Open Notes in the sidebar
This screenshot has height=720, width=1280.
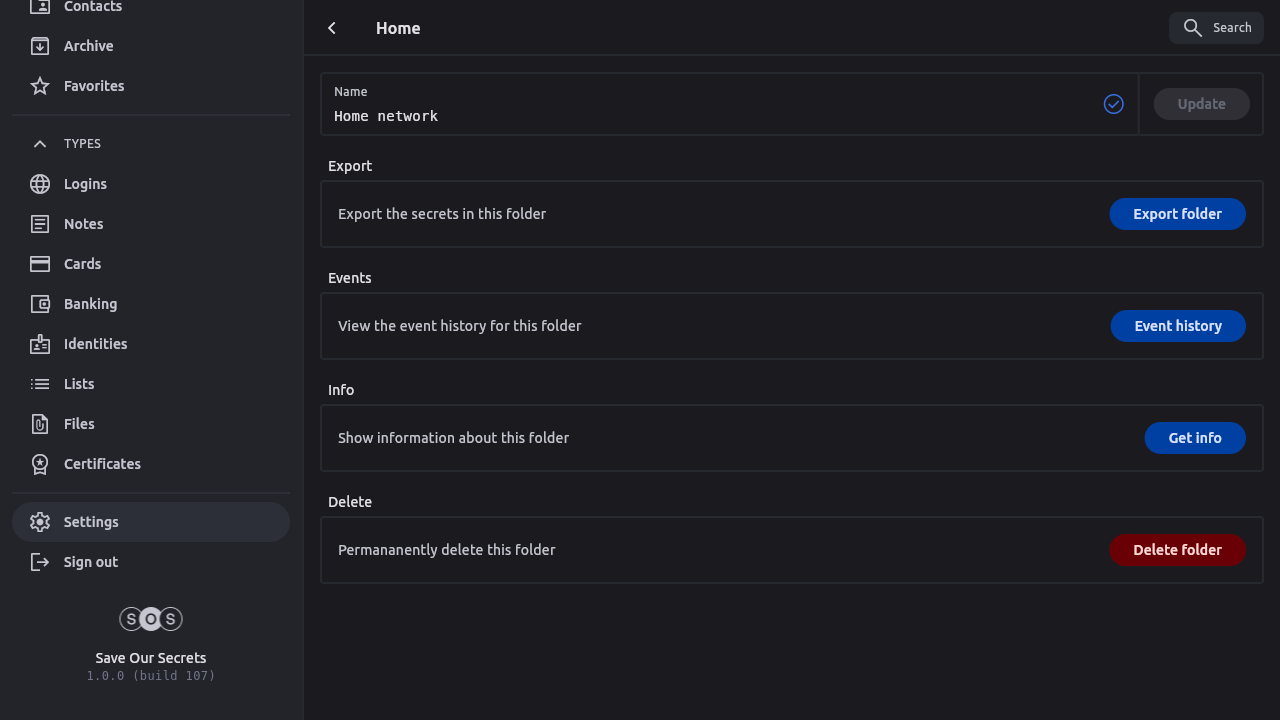[x=84, y=224]
